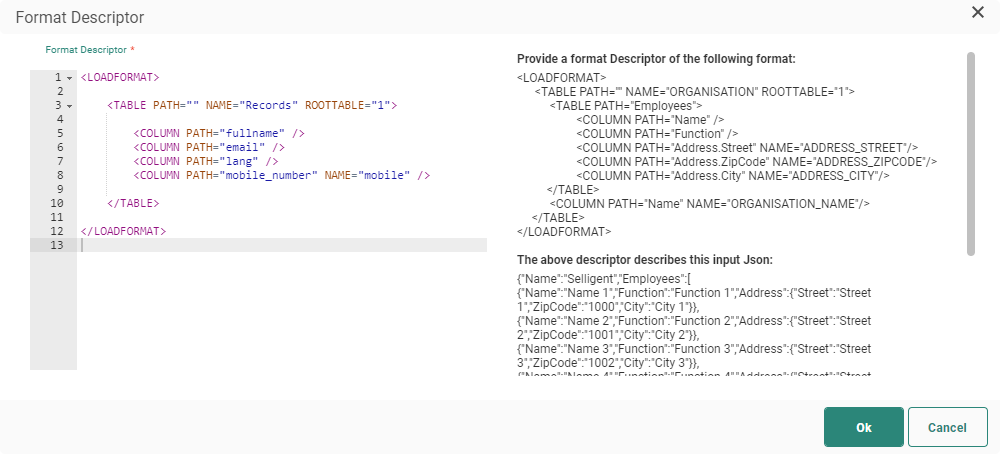Click the help panel vertical scrollbar
This screenshot has height=454, width=1000.
970,153
